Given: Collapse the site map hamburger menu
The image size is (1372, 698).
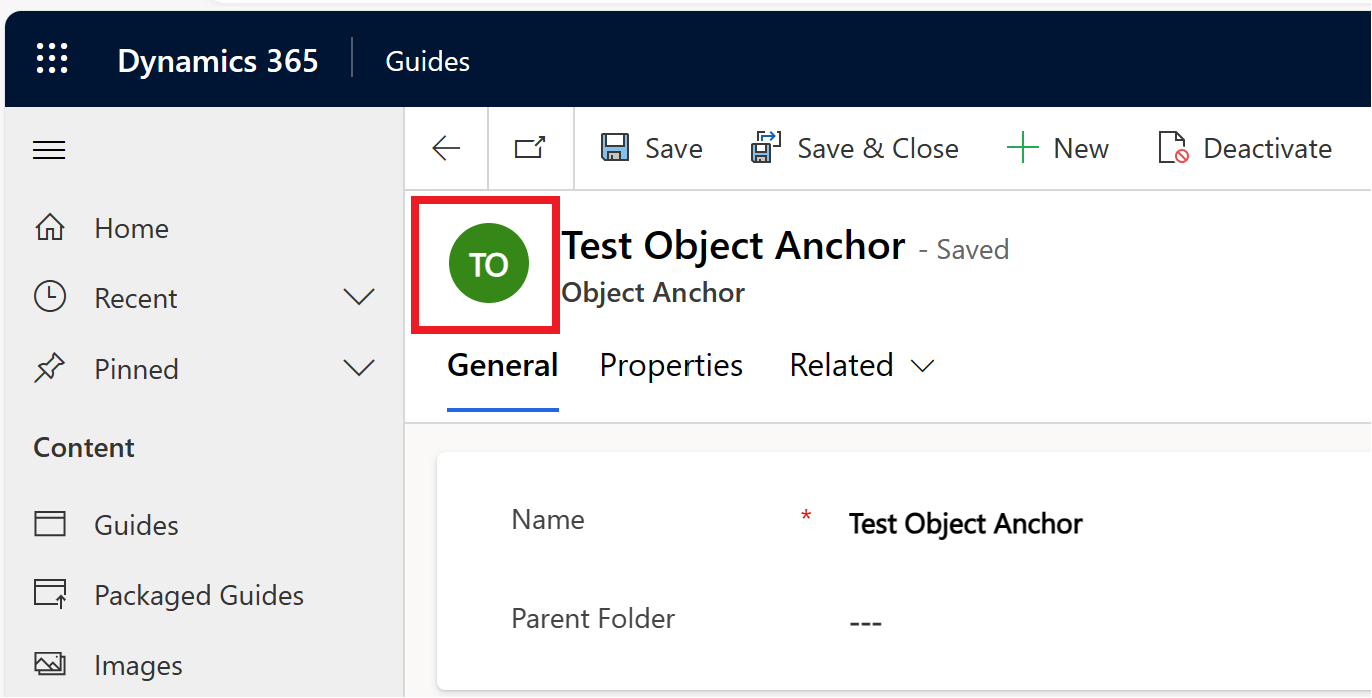Looking at the screenshot, I should pos(49,150).
